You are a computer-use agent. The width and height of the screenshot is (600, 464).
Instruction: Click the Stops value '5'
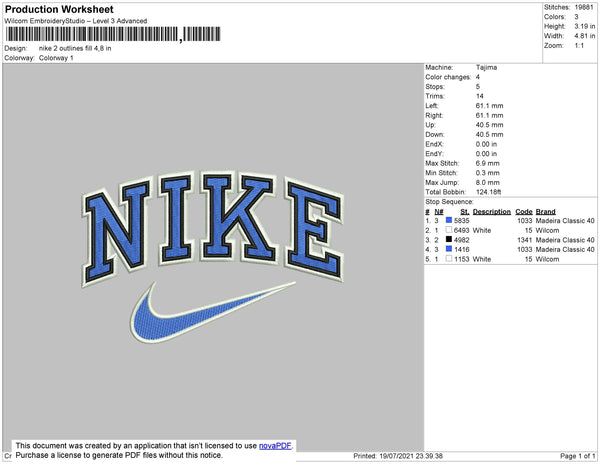478,86
